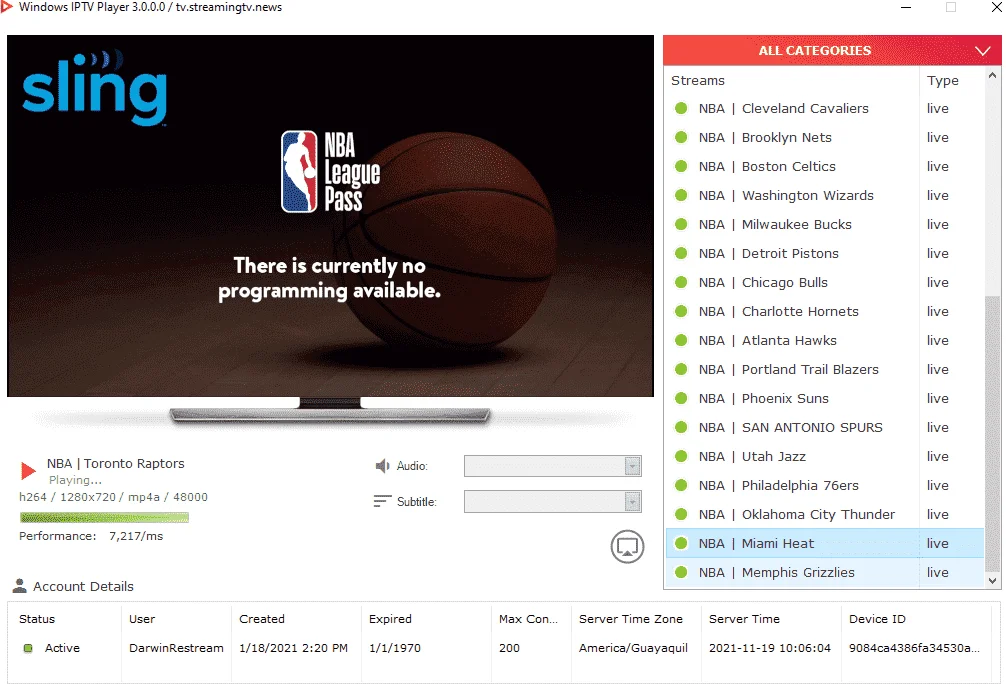Click the audio speaker icon

(382, 466)
